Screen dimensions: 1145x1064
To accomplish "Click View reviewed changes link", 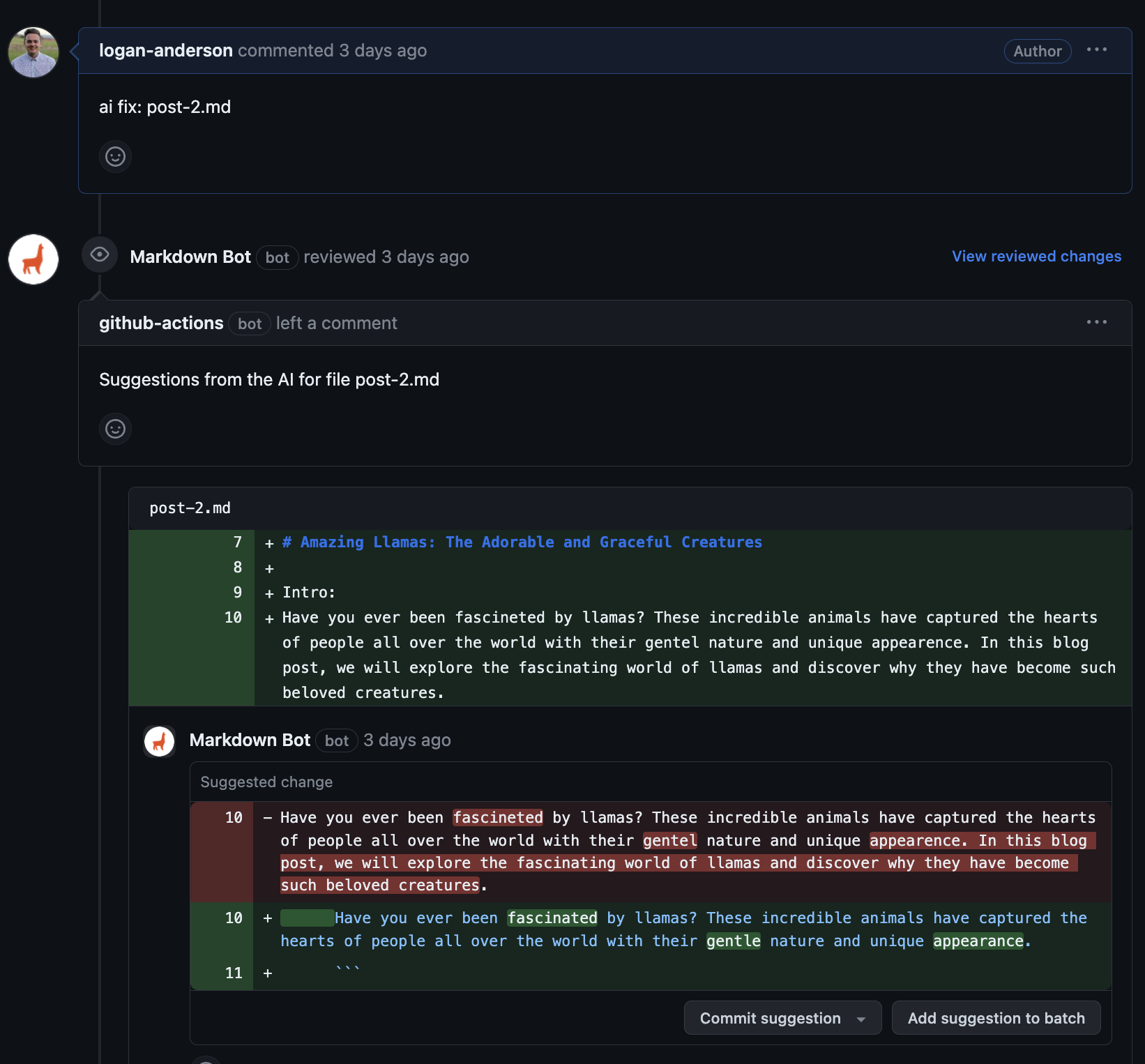I will tap(1037, 257).
